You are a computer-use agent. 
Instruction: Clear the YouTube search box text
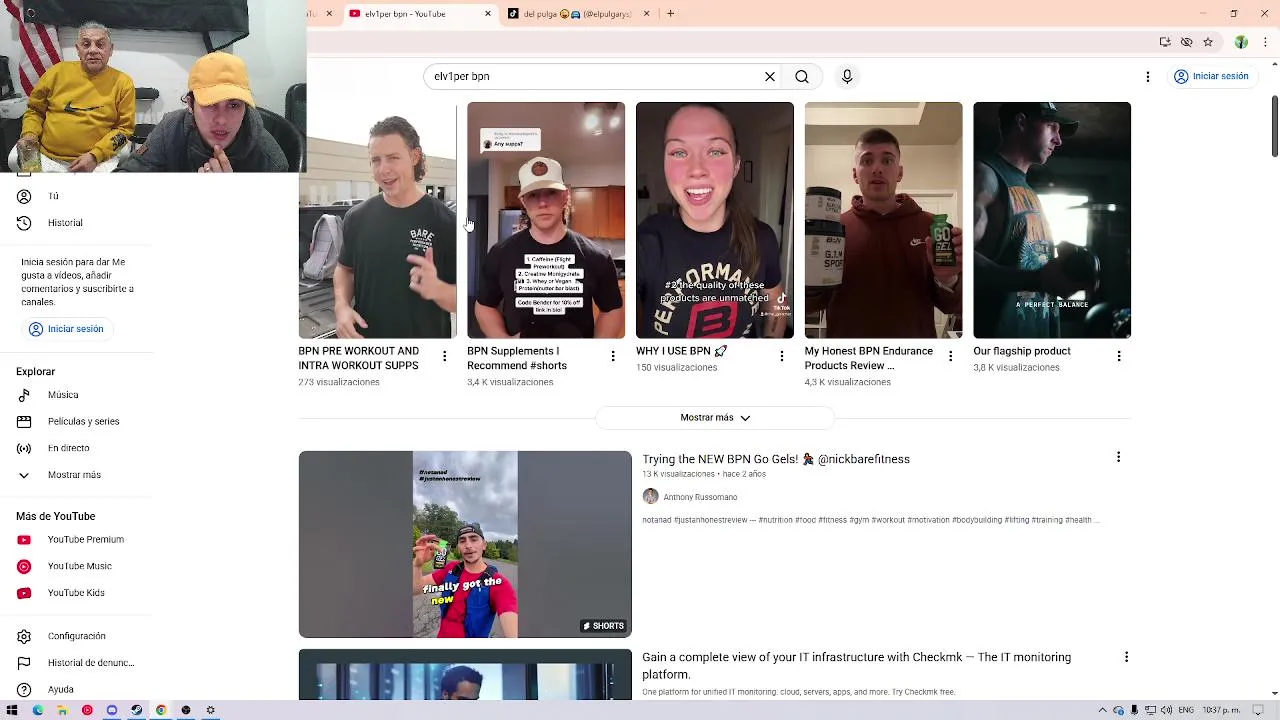click(x=770, y=76)
